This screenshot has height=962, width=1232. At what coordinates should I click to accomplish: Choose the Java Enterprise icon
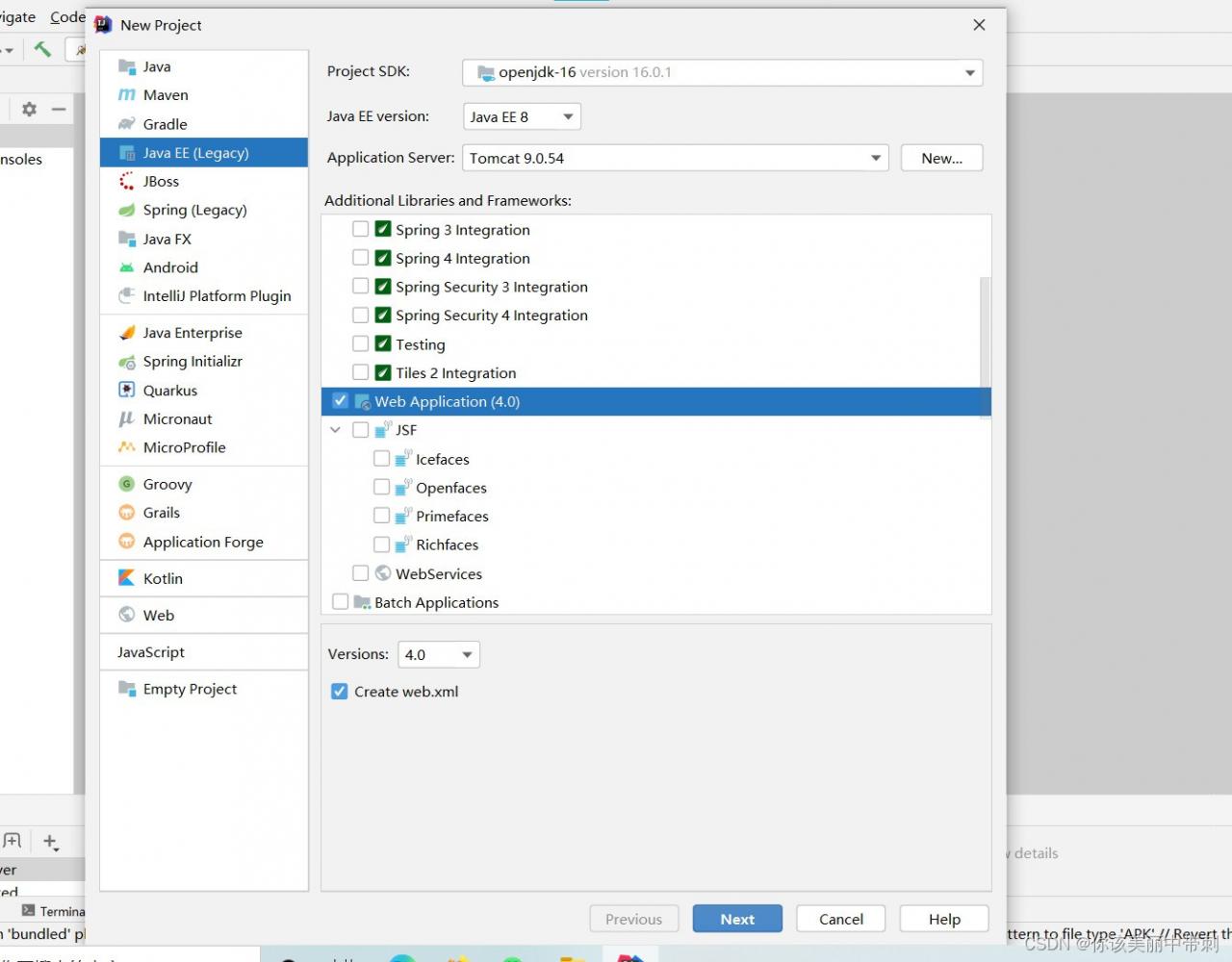(x=126, y=333)
